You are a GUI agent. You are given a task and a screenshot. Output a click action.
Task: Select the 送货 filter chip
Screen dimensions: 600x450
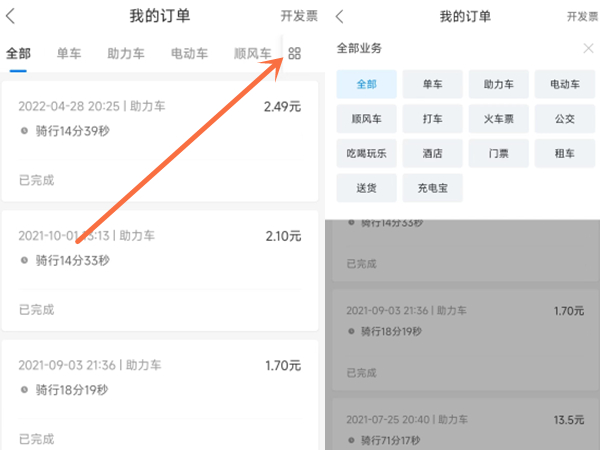pyautogui.click(x=367, y=188)
